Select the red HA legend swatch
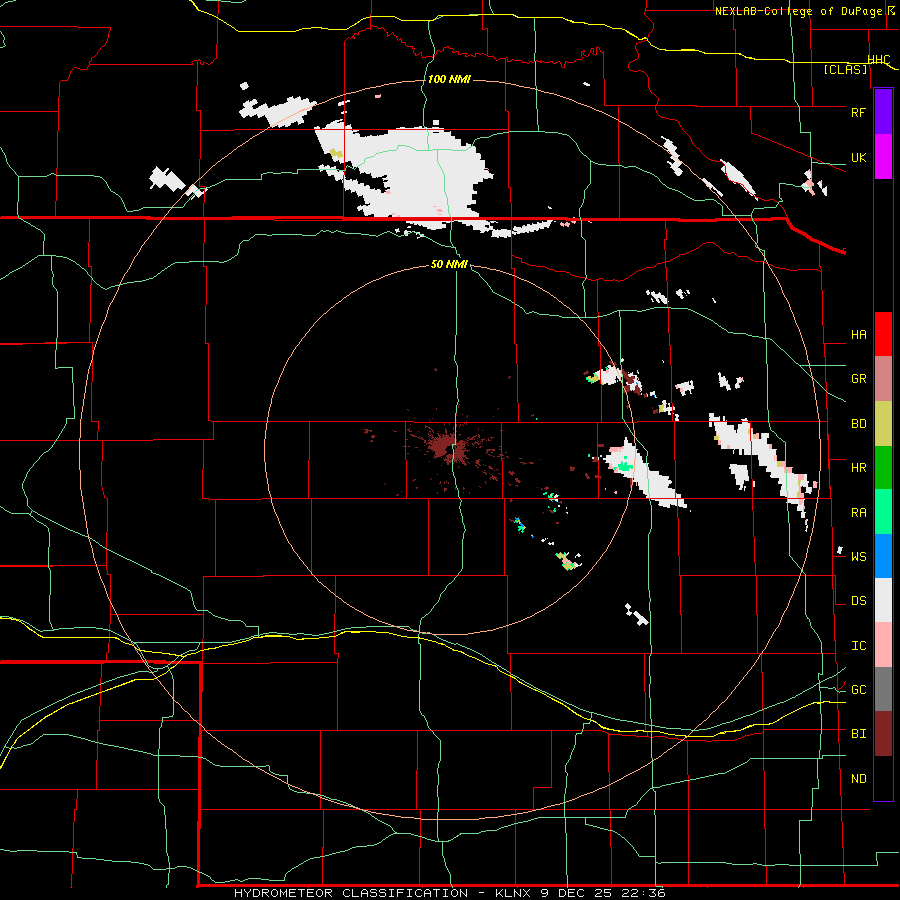Image resolution: width=900 pixels, height=900 pixels. tap(883, 334)
